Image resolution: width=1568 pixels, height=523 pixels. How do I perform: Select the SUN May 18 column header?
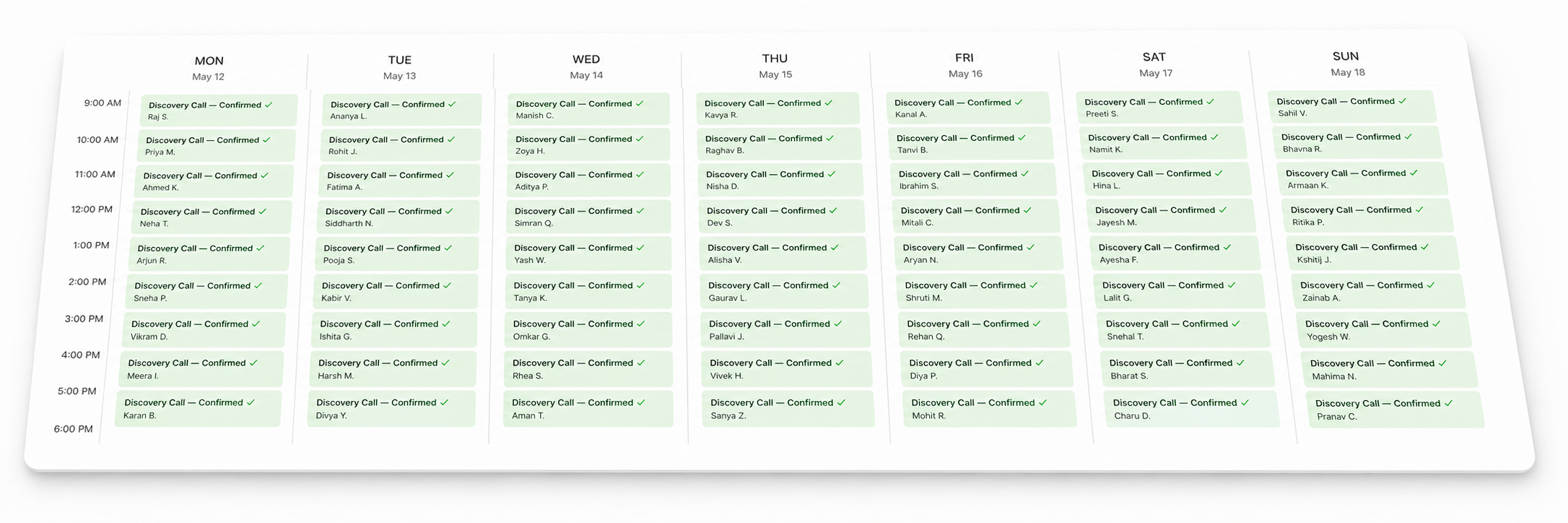(1346, 64)
